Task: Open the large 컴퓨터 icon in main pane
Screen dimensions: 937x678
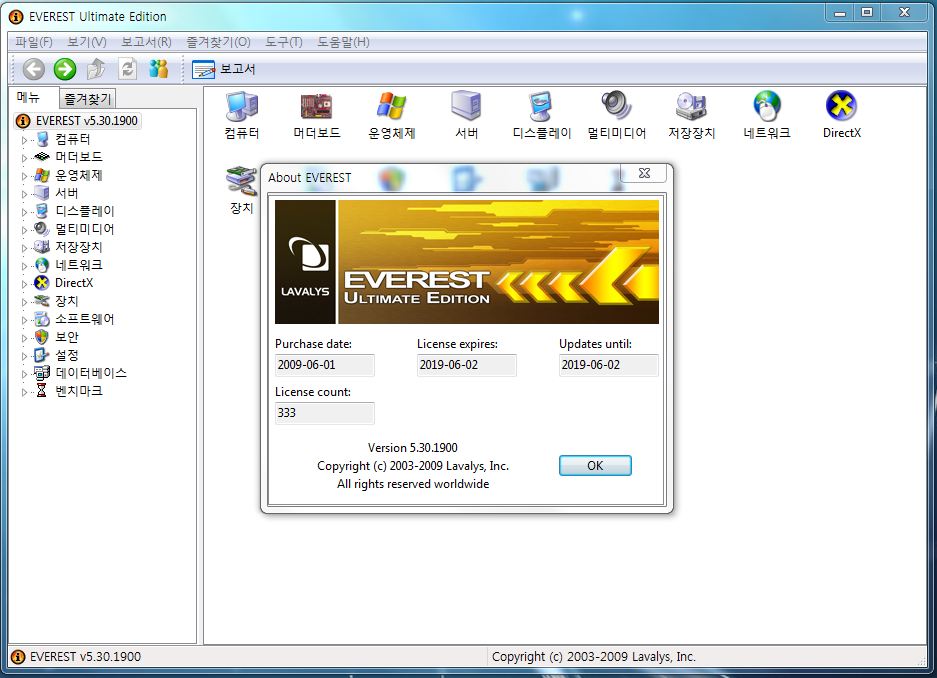Action: point(241,116)
